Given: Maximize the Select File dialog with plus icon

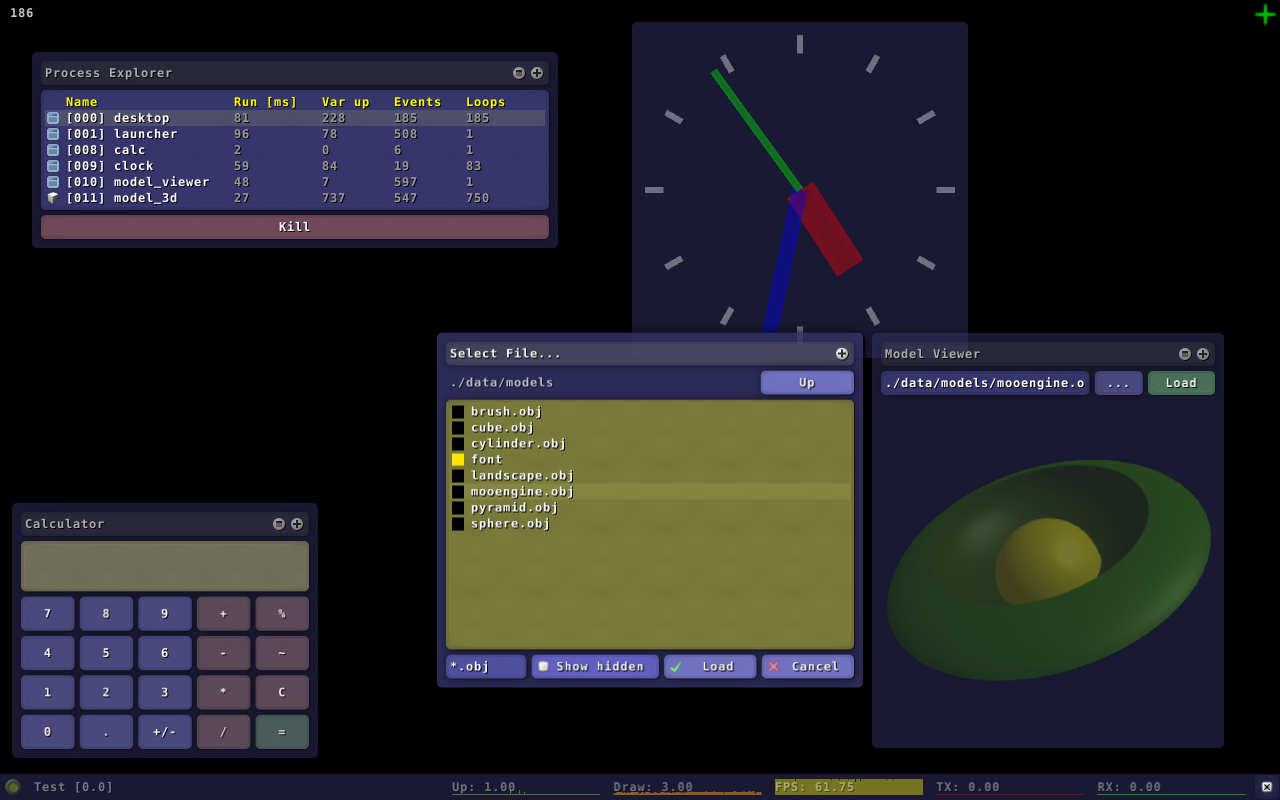Looking at the screenshot, I should [x=842, y=354].
